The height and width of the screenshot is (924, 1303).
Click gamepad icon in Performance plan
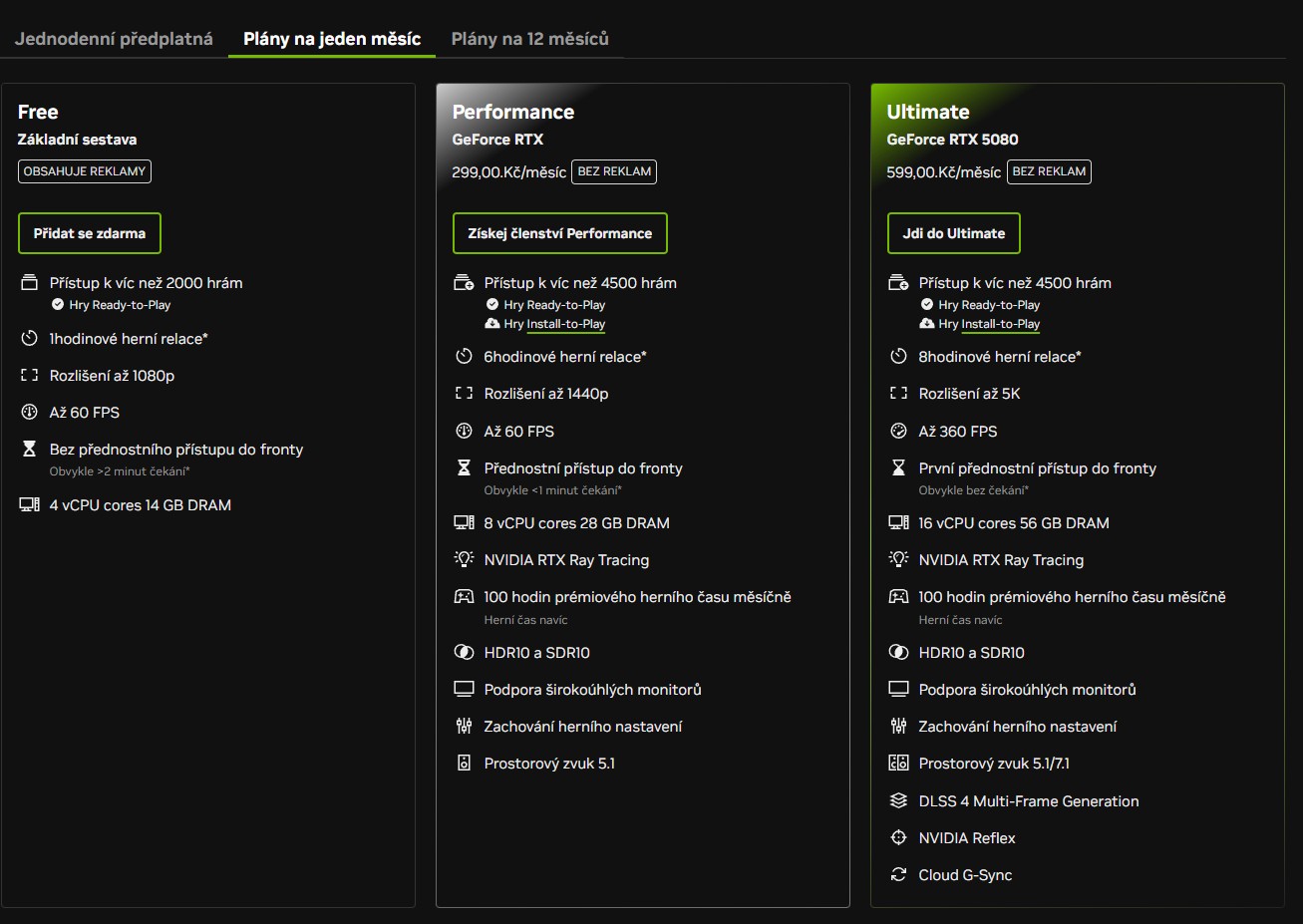tap(464, 597)
